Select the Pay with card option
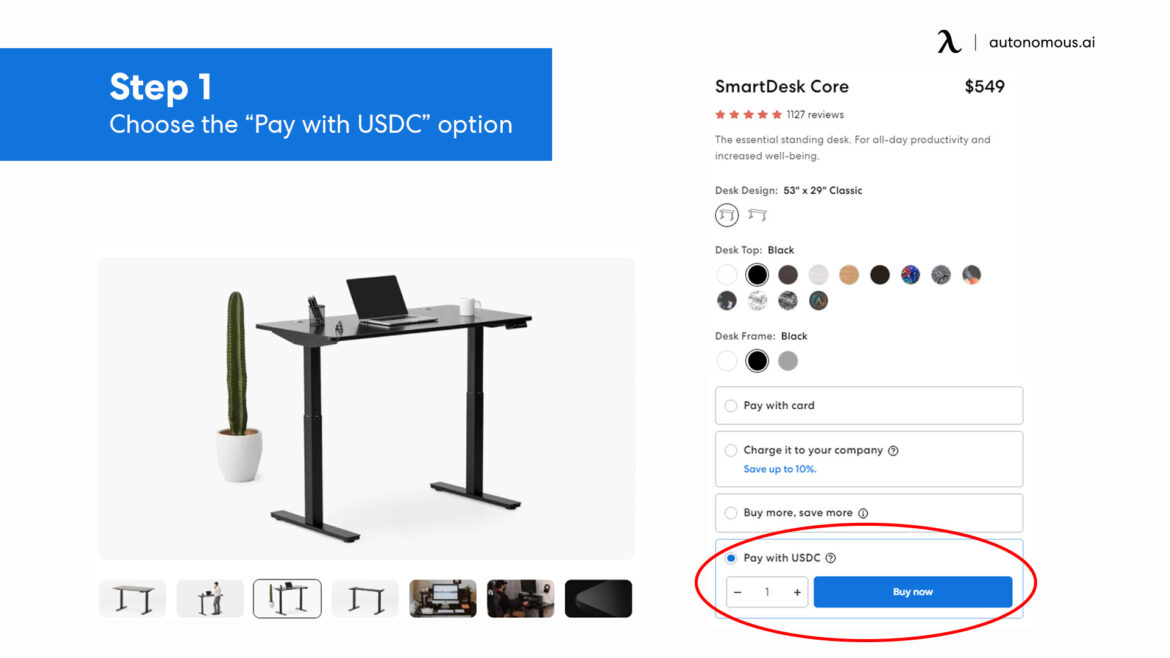 point(731,406)
